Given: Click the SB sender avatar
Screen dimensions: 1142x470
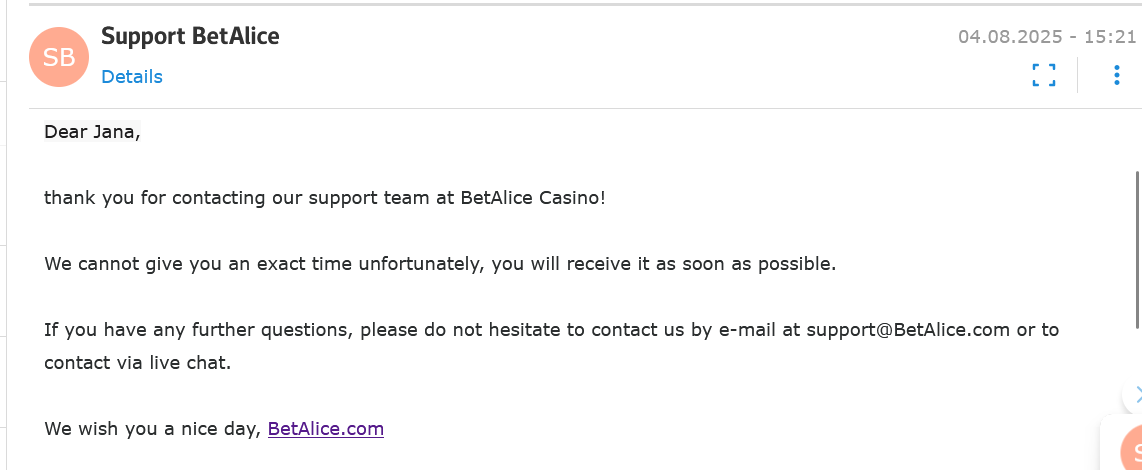Looking at the screenshot, I should pos(60,57).
